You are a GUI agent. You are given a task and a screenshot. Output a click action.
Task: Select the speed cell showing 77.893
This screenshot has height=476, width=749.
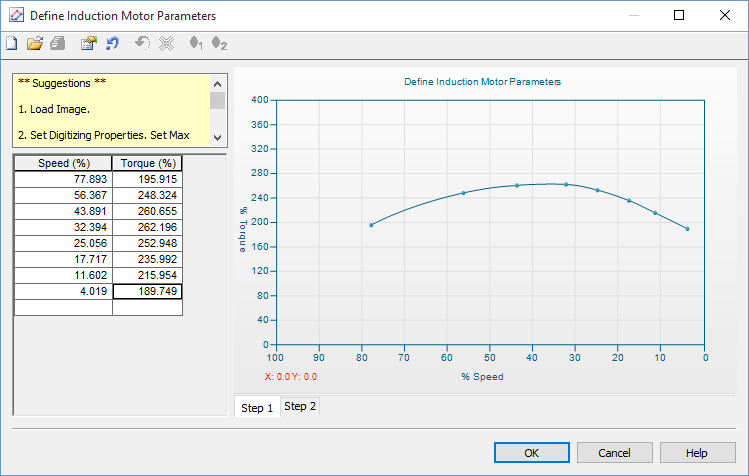63,179
